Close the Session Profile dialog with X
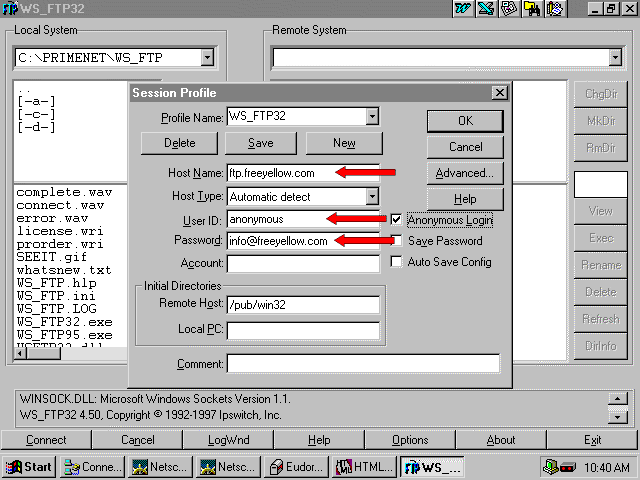 [500, 93]
